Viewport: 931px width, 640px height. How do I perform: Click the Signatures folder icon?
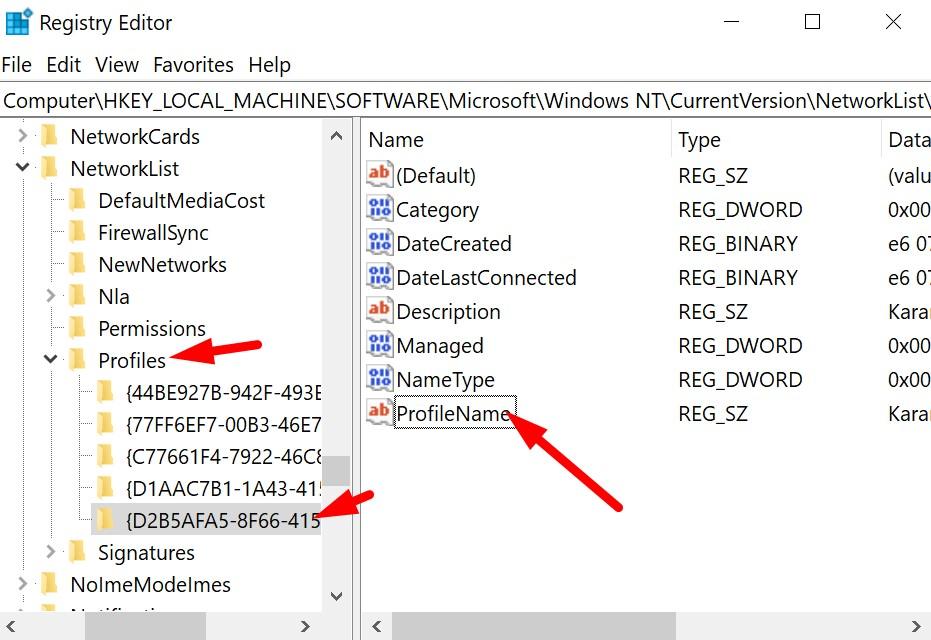coord(77,552)
